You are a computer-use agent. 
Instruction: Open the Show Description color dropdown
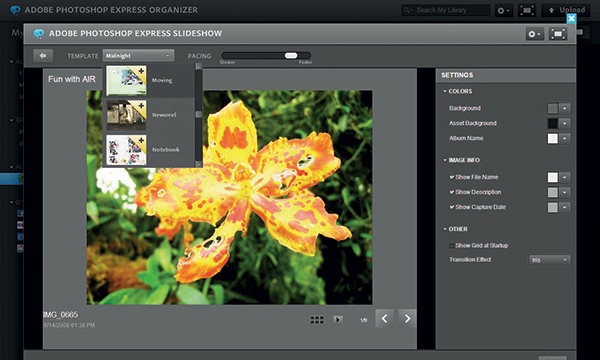pos(564,192)
